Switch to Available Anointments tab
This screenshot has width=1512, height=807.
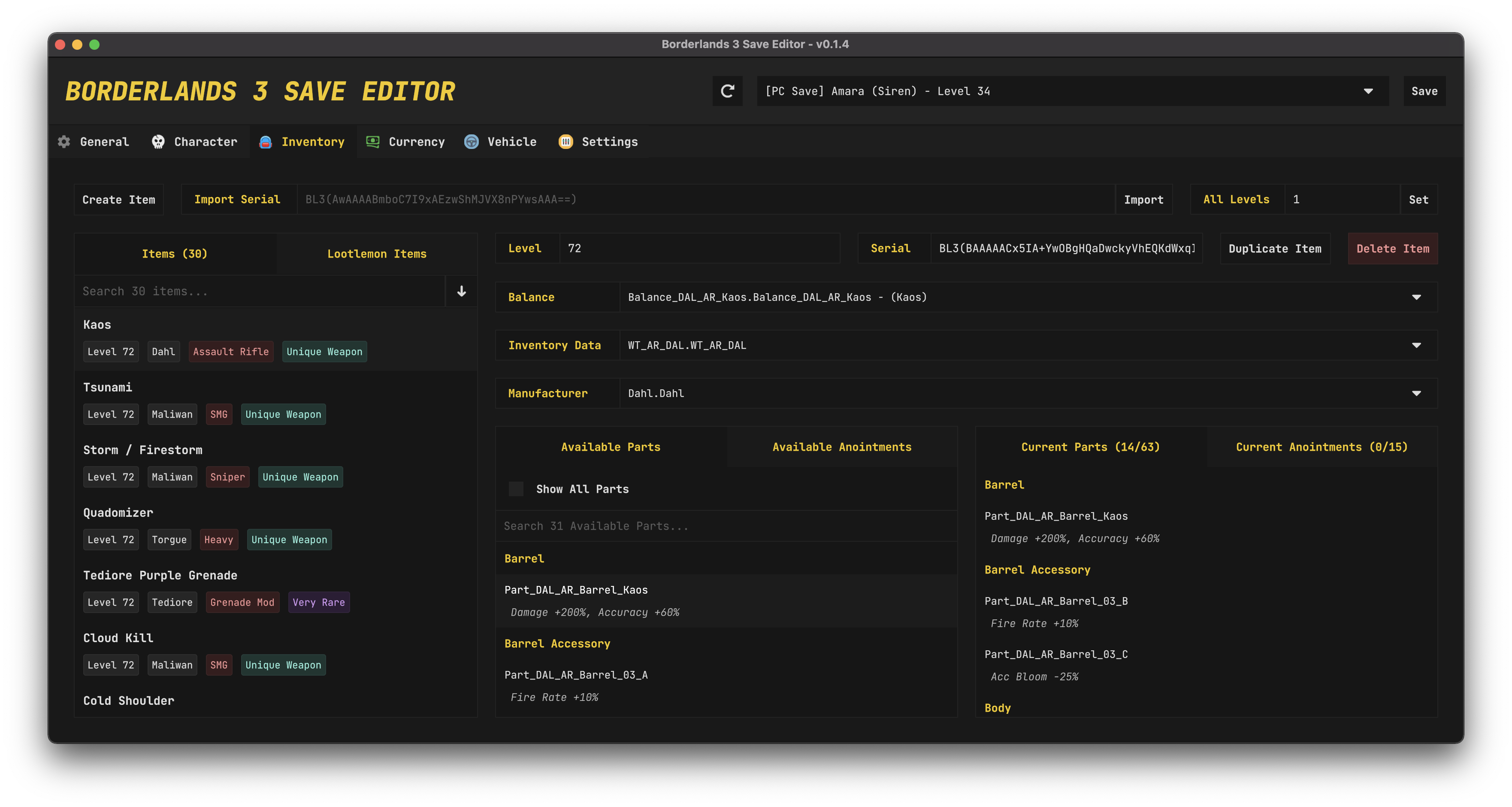coord(842,447)
